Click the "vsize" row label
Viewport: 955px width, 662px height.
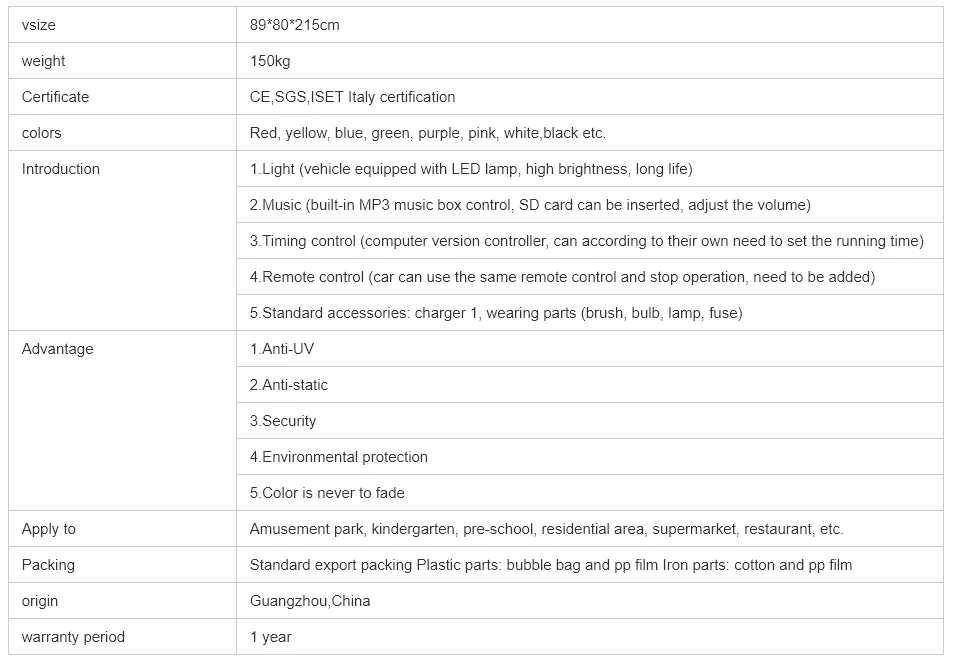(x=39, y=25)
